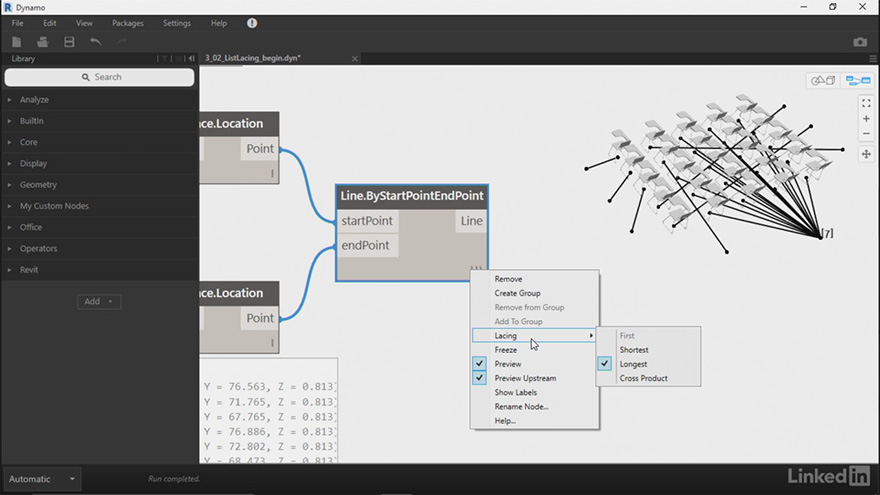Click the startPoint input port
The height and width of the screenshot is (495, 880).
(367, 221)
